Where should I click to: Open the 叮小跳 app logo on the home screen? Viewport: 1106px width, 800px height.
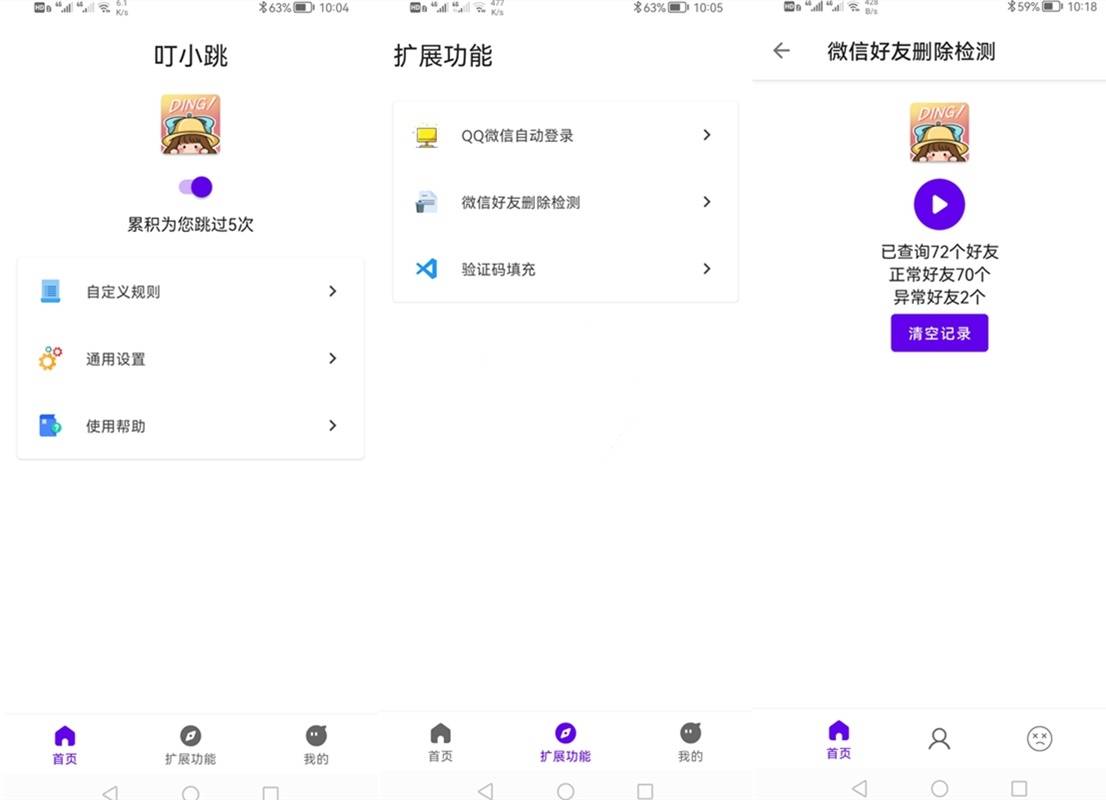point(190,124)
